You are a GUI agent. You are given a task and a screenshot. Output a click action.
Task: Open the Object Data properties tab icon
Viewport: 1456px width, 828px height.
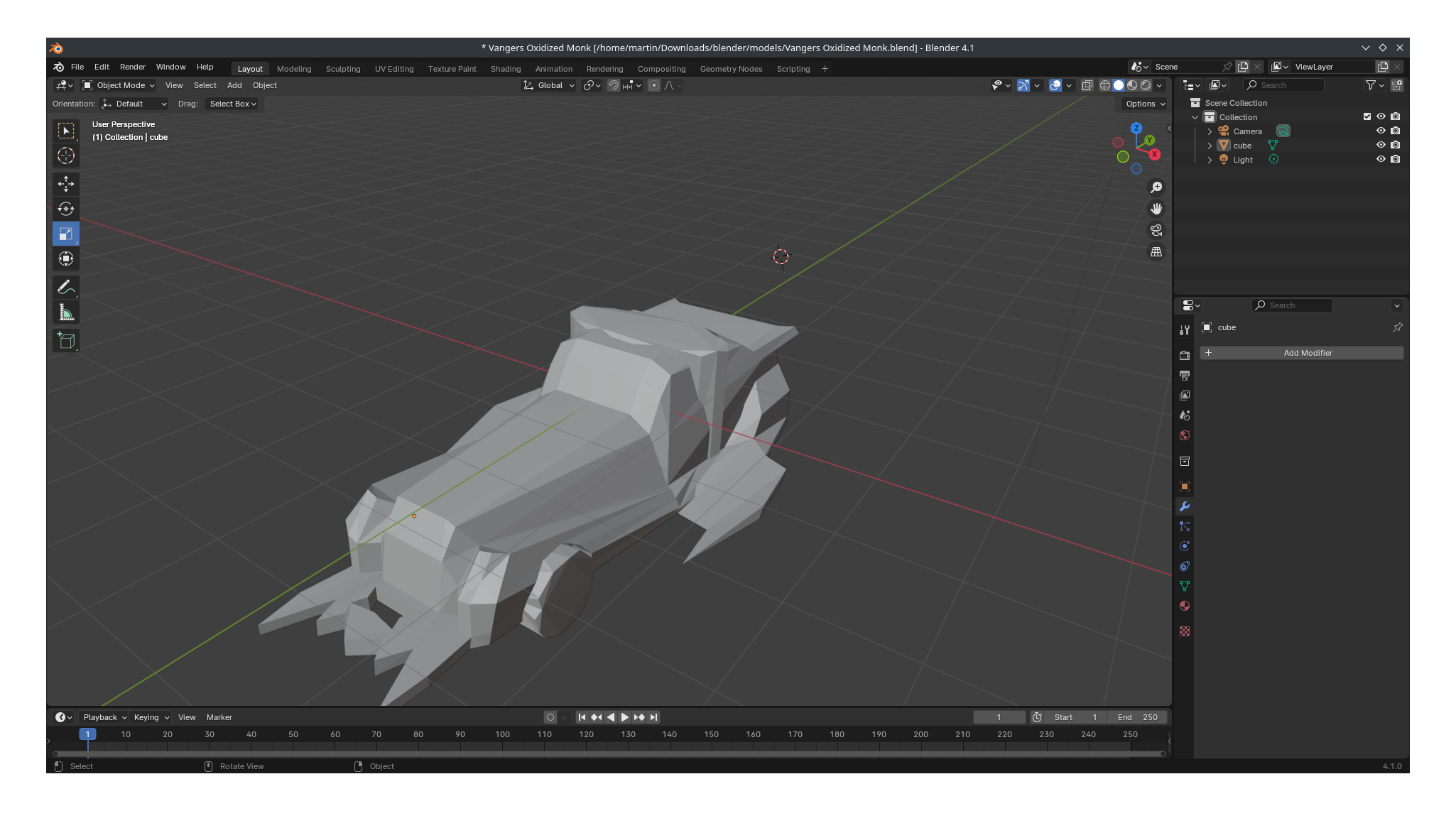click(1185, 586)
